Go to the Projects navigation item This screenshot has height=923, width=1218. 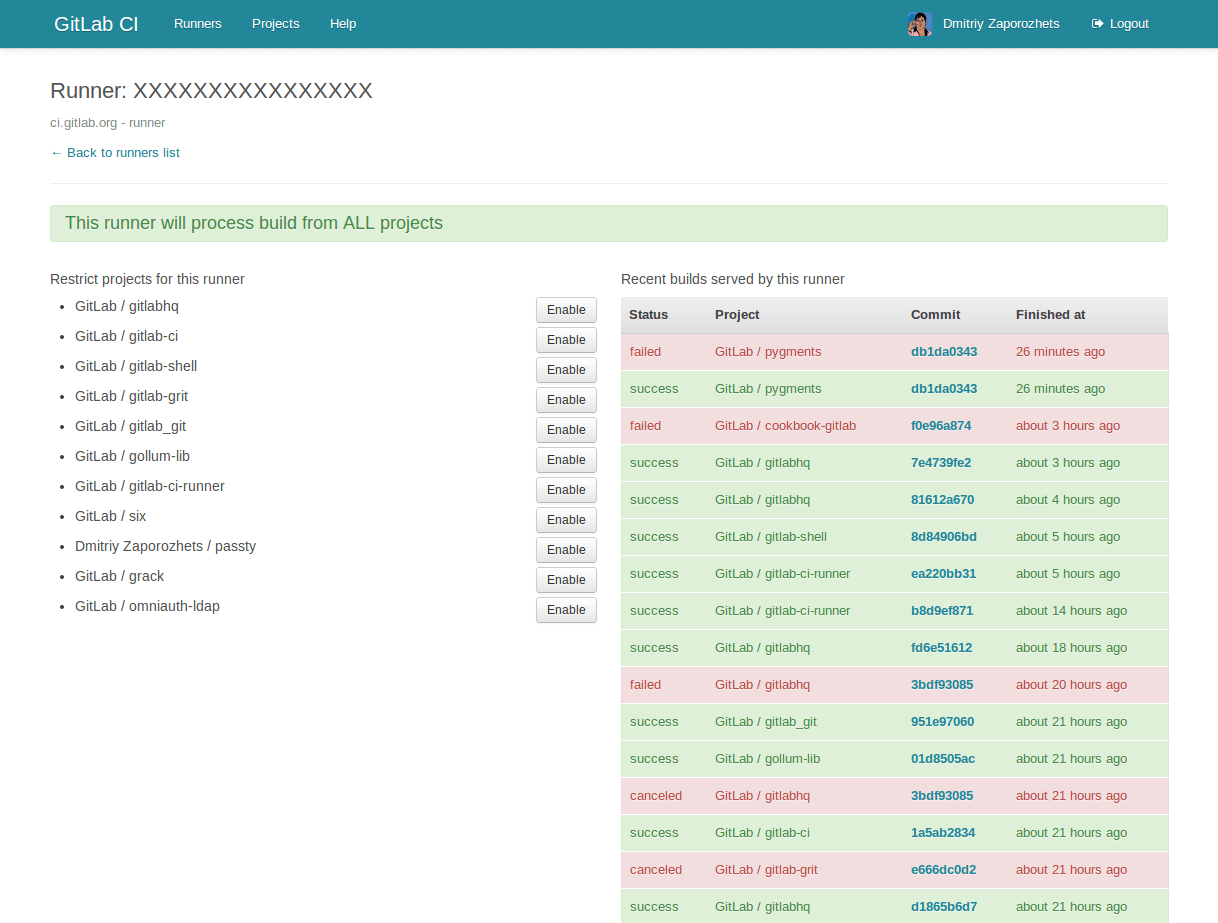(x=276, y=24)
